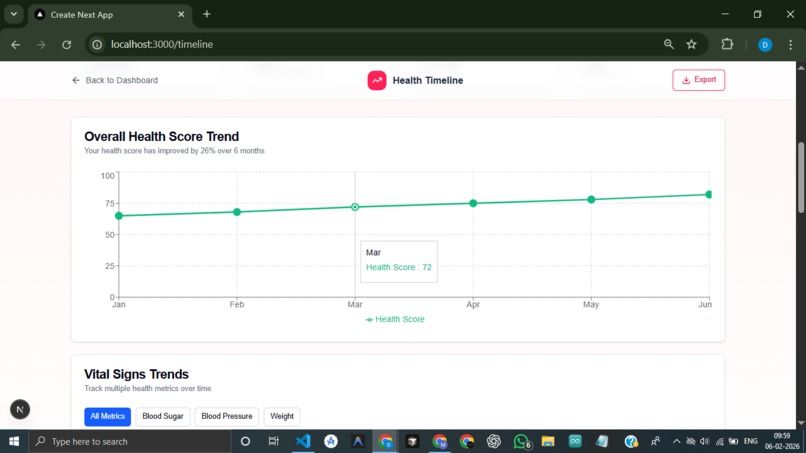
Task: Click the pink Health Timeline logo icon
Action: (x=377, y=80)
